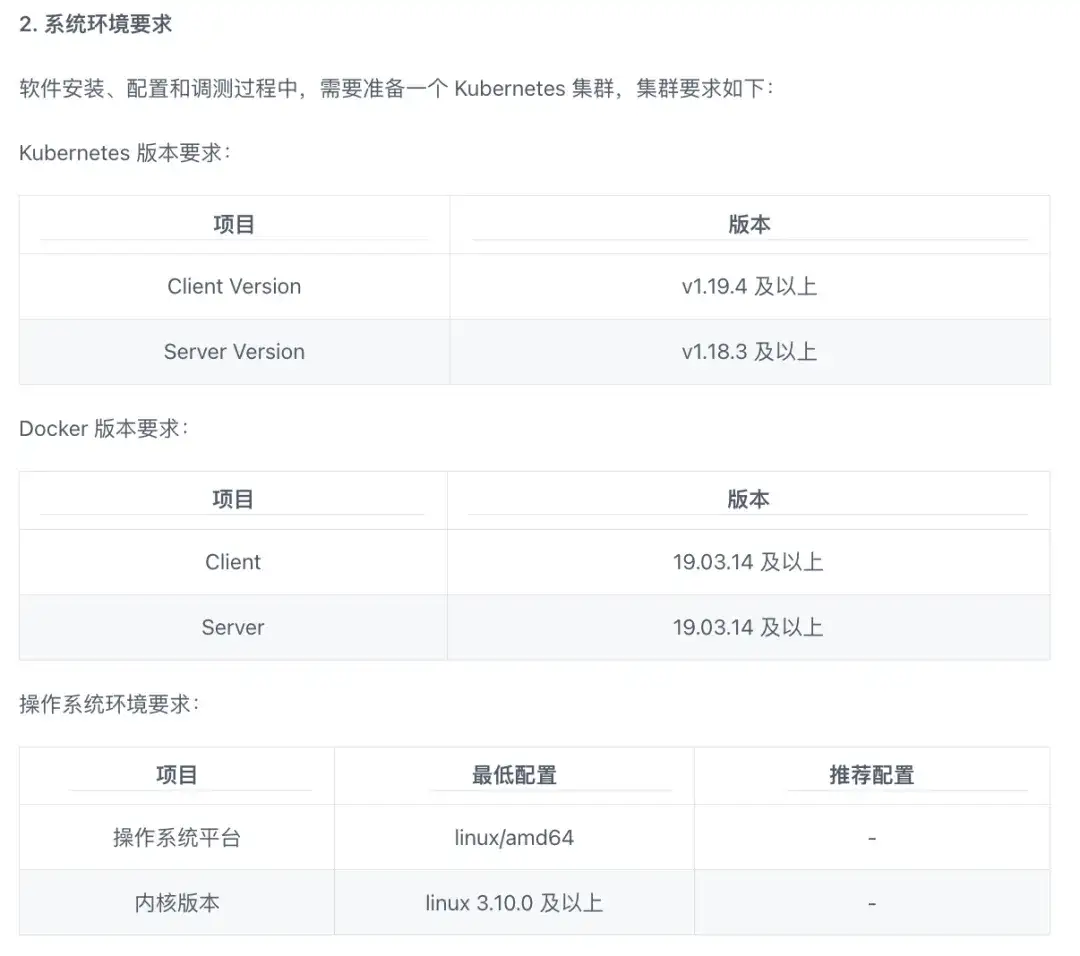This screenshot has width=1080, height=956.
Task: Click the 操作系统平台 row cell
Action: pyautogui.click(x=177, y=838)
